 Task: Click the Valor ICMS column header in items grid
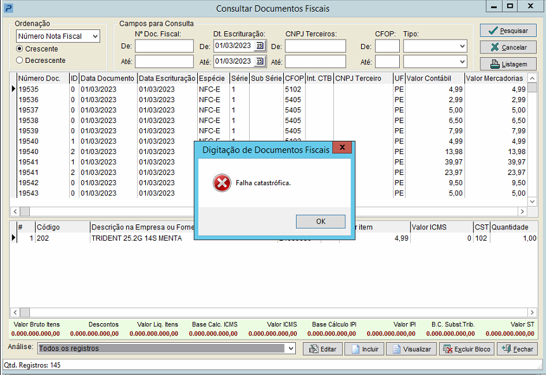tap(442, 227)
